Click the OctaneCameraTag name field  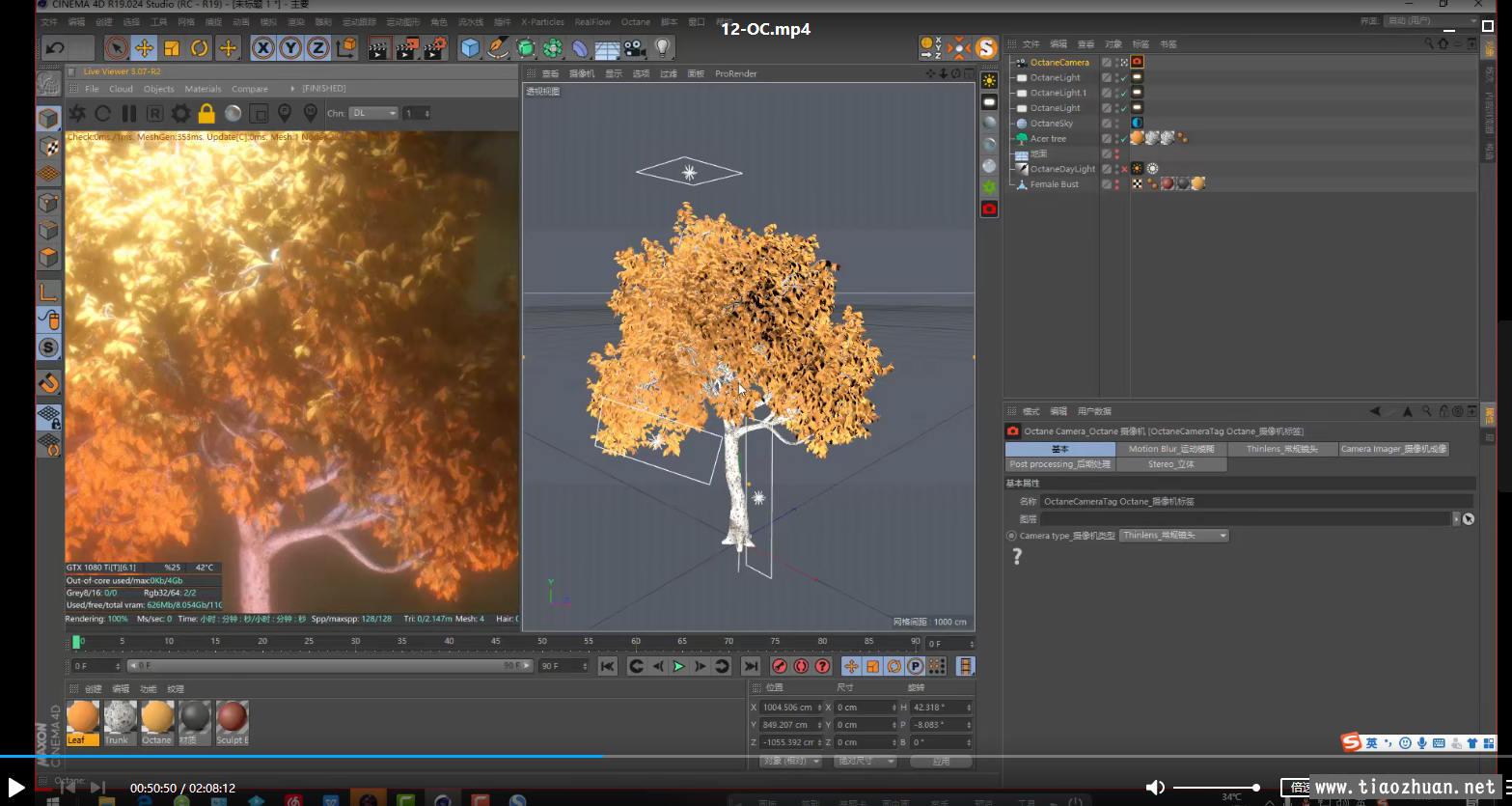pos(1256,501)
